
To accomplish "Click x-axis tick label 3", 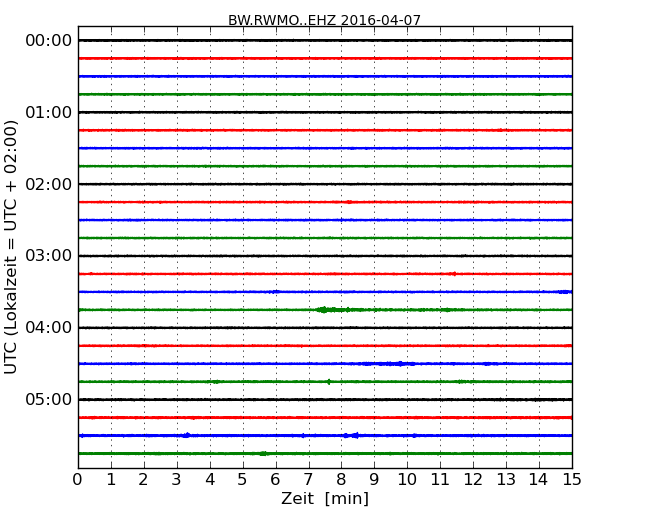I will click(x=177, y=480).
